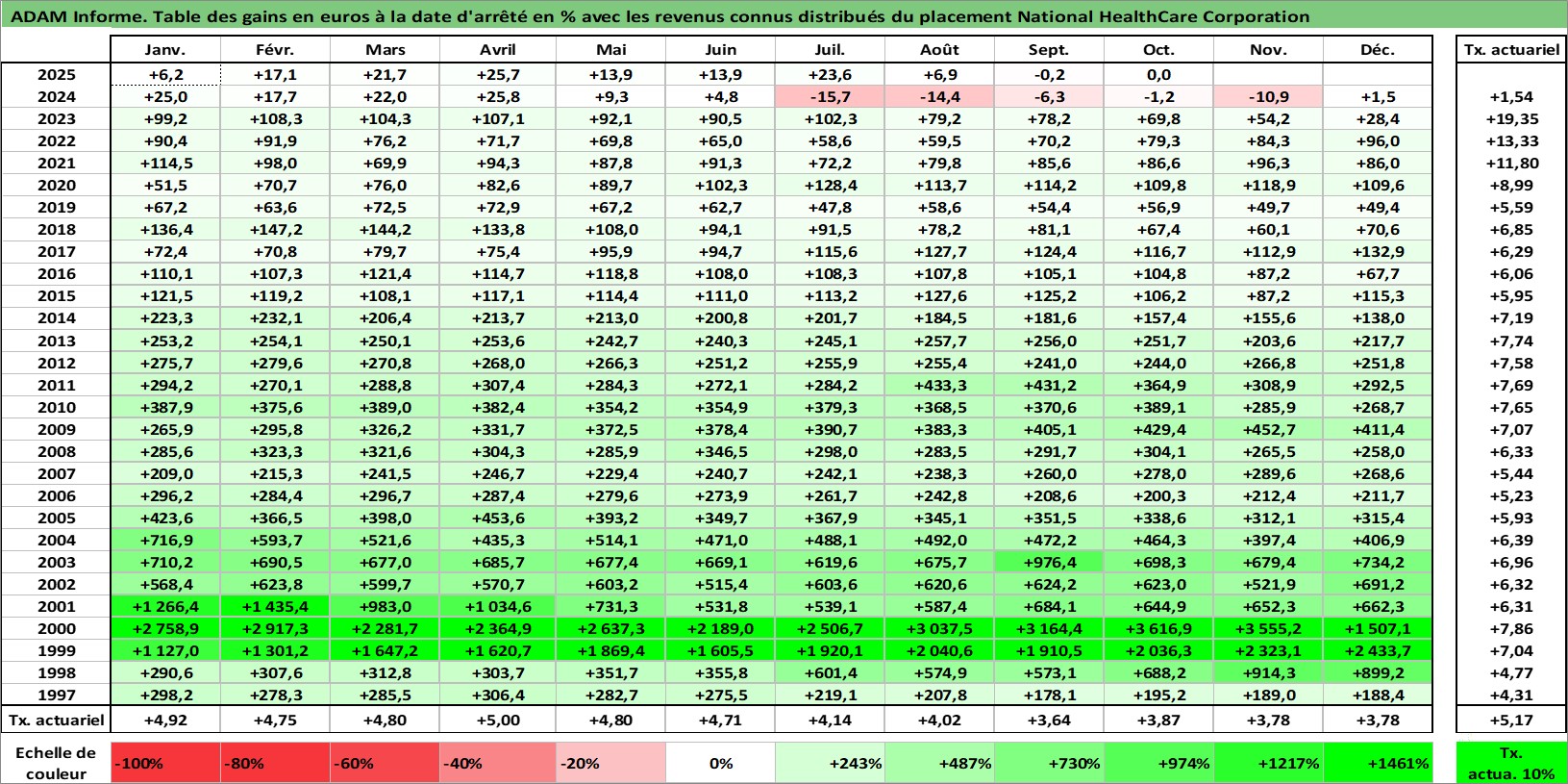Click the +2 758,9 cell for January 2000
1568x784 pixels.
tap(166, 628)
